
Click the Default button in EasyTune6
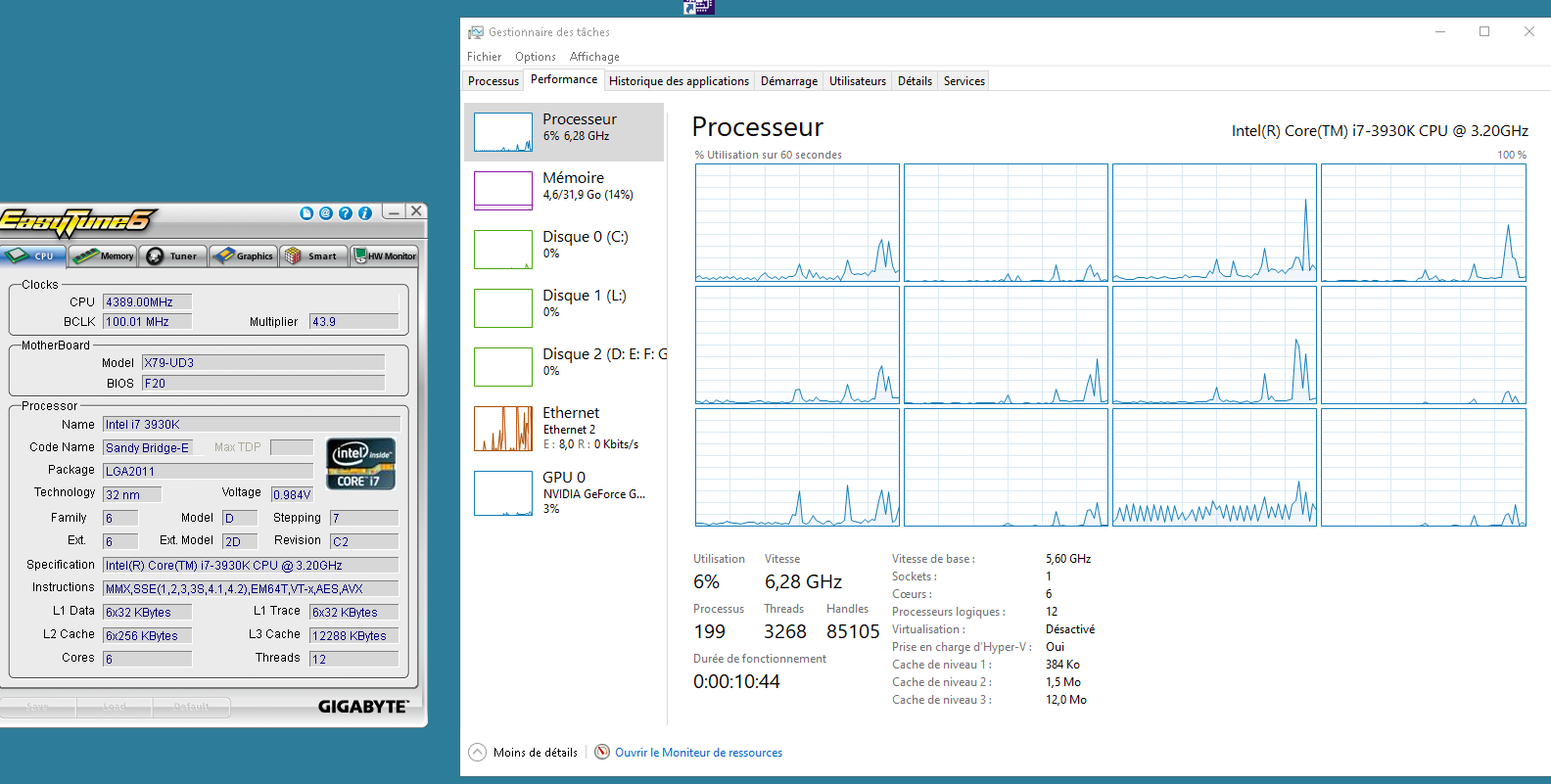[x=191, y=707]
